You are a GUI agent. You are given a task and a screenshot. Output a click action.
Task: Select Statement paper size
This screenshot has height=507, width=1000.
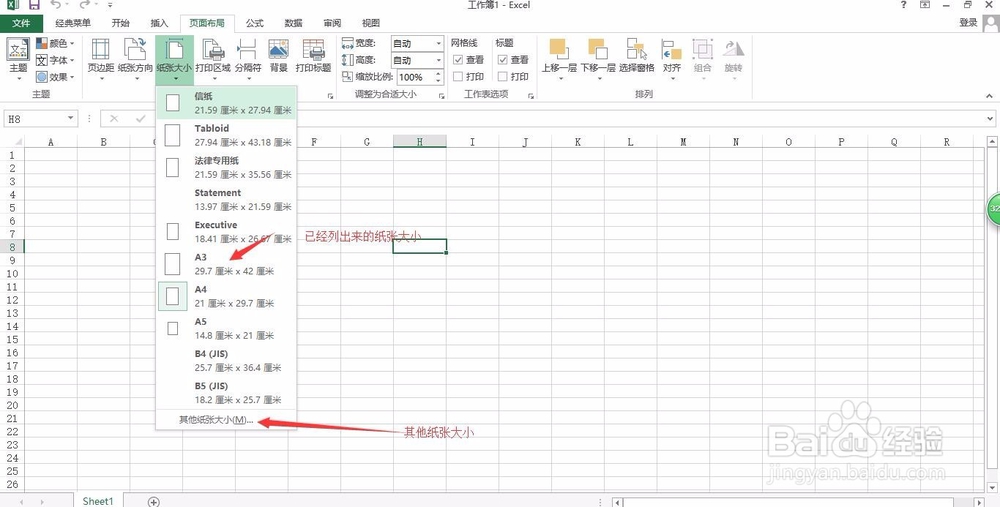pyautogui.click(x=226, y=200)
